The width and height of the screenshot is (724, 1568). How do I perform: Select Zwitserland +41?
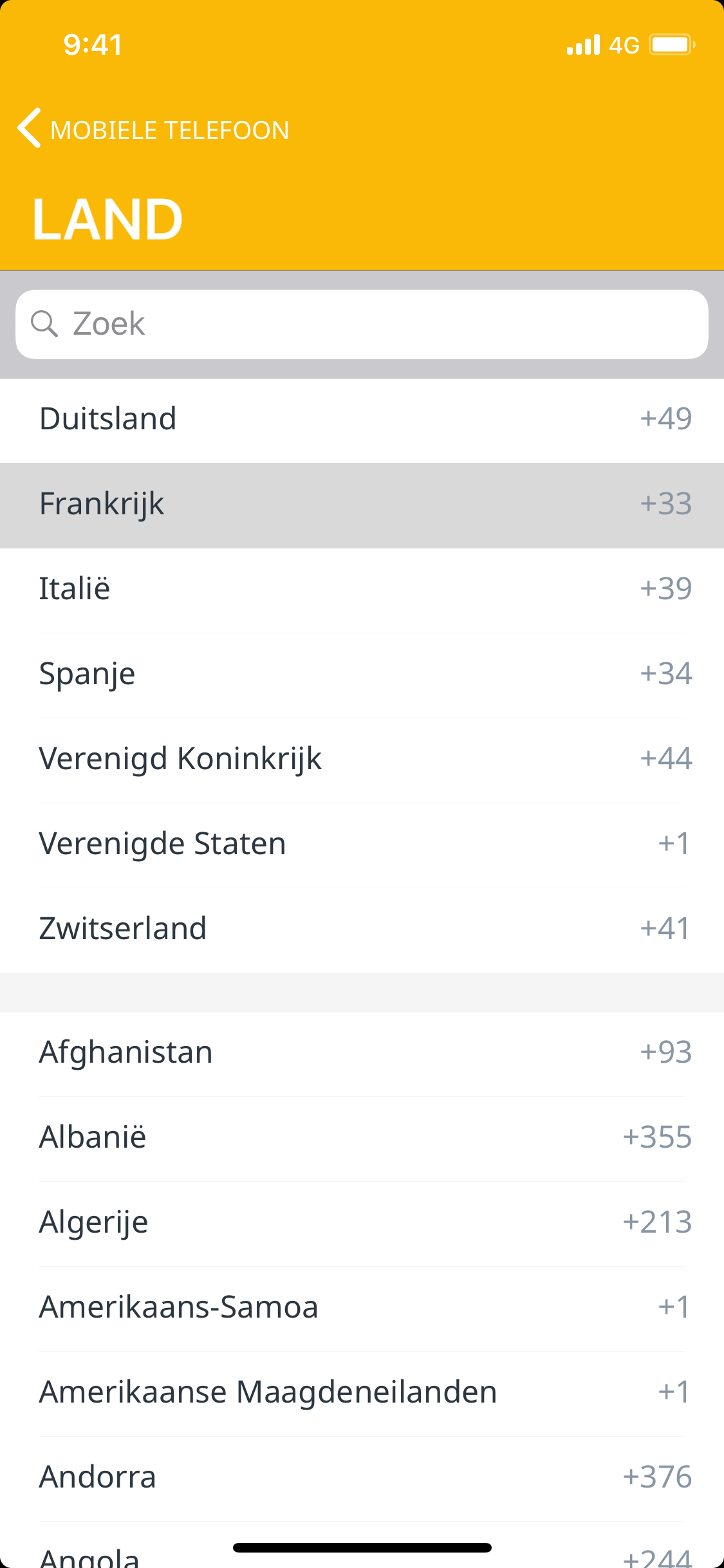tap(362, 929)
